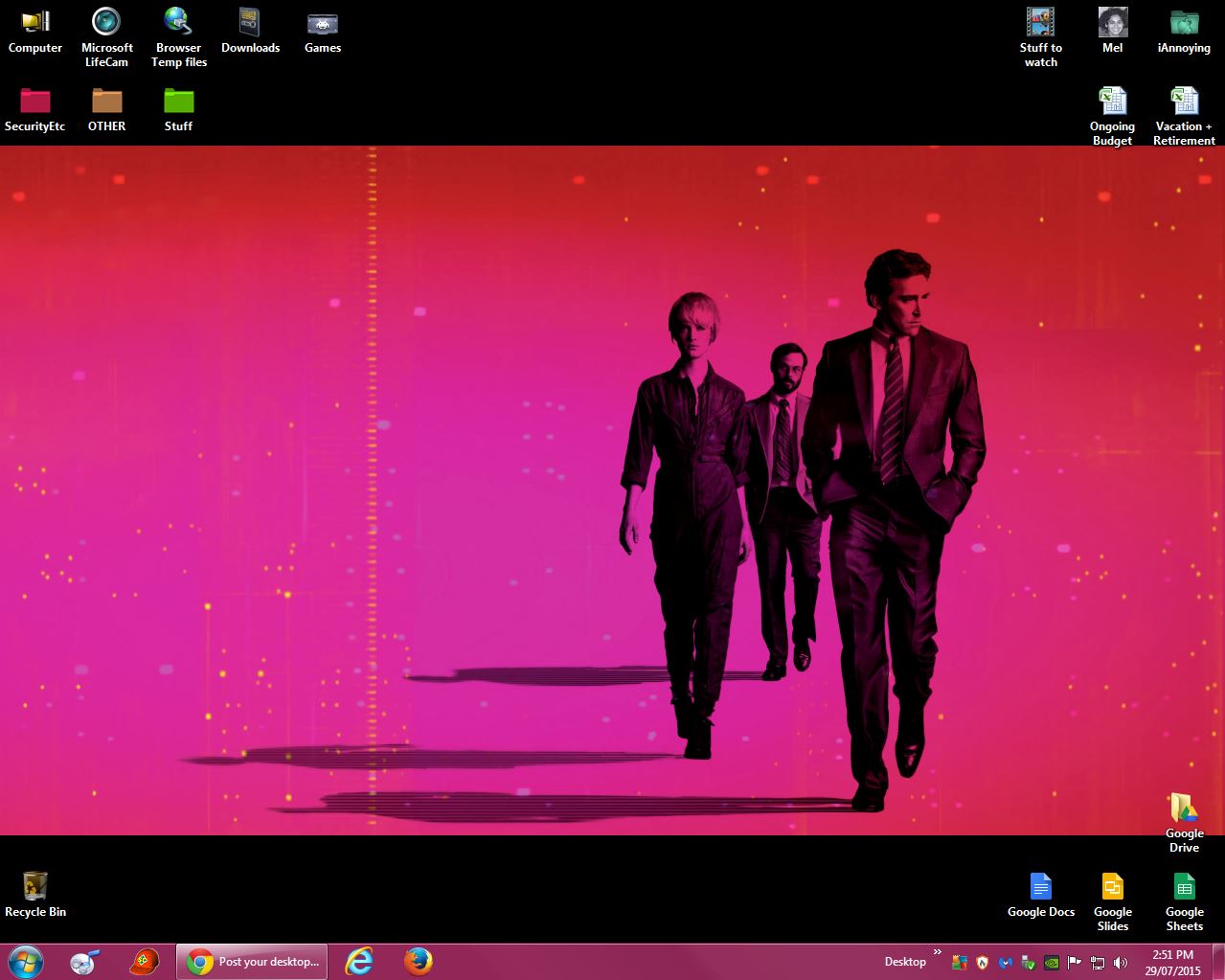1225x980 pixels.
Task: Open the Windows Start menu
Action: coord(26,961)
